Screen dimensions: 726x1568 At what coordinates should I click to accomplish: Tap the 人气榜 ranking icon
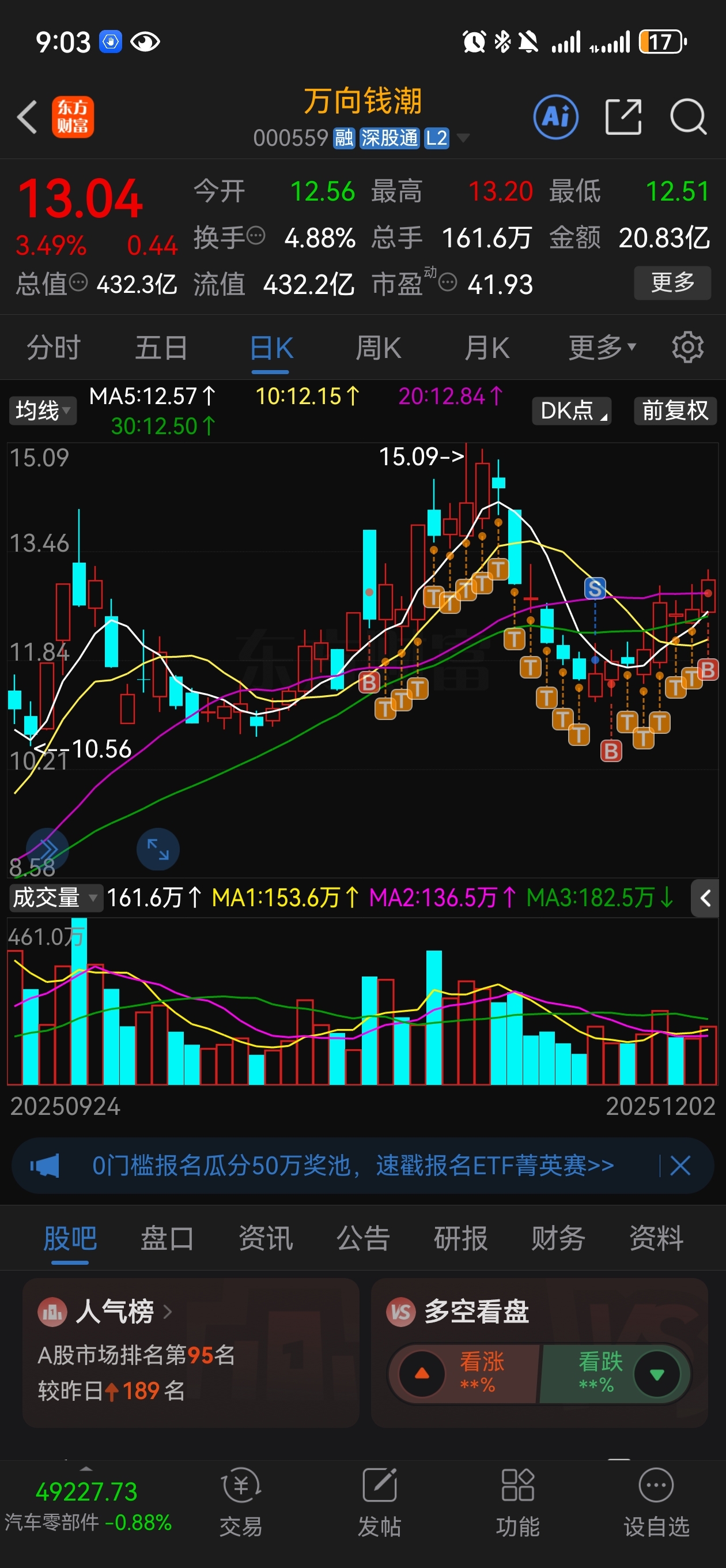click(52, 1311)
